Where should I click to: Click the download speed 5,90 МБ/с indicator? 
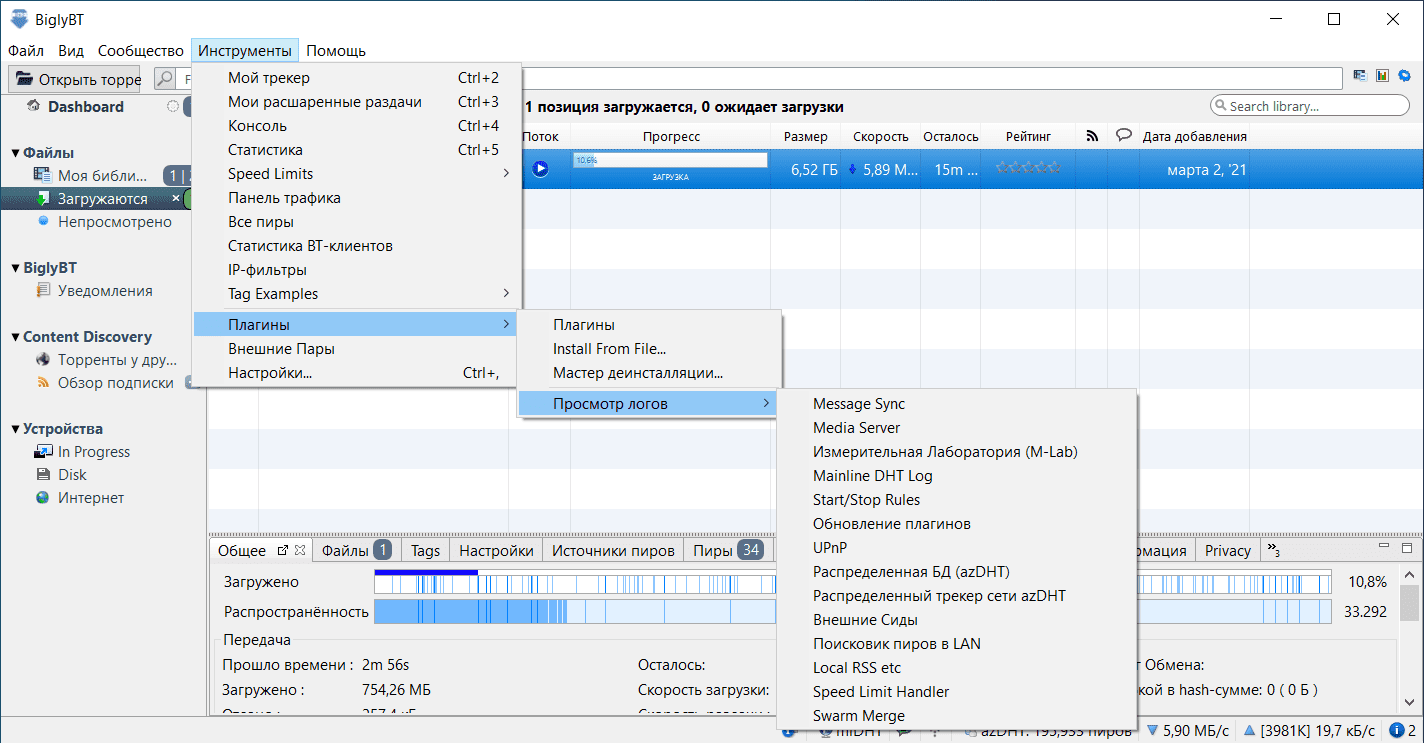pos(1189,732)
